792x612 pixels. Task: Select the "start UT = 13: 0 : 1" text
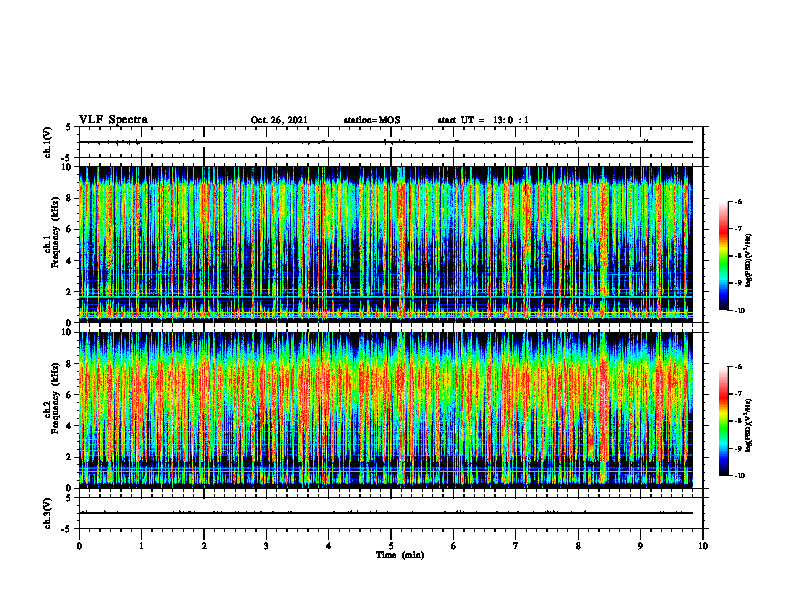pos(483,120)
